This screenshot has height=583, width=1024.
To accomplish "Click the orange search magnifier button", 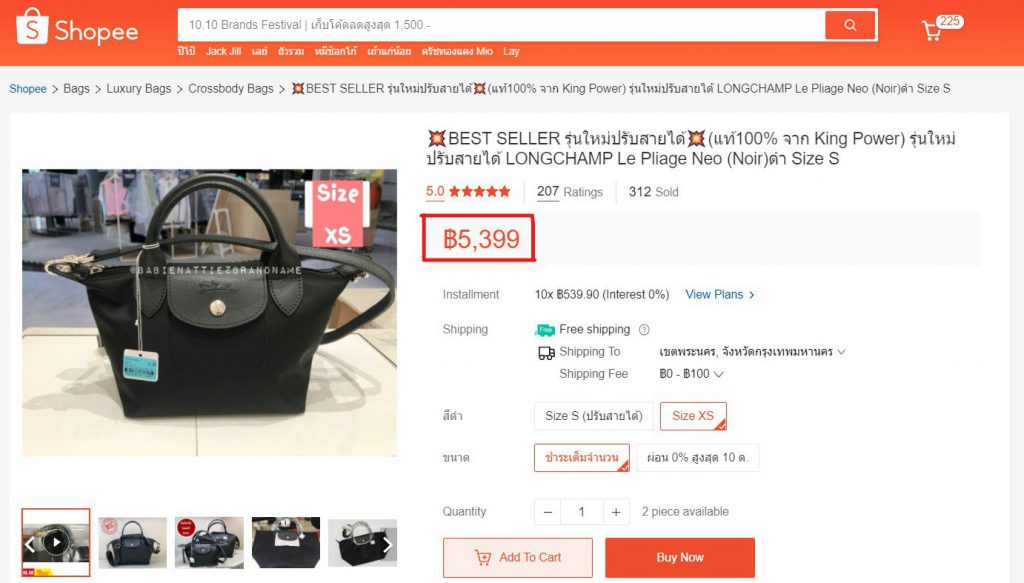I will tap(850, 25).
